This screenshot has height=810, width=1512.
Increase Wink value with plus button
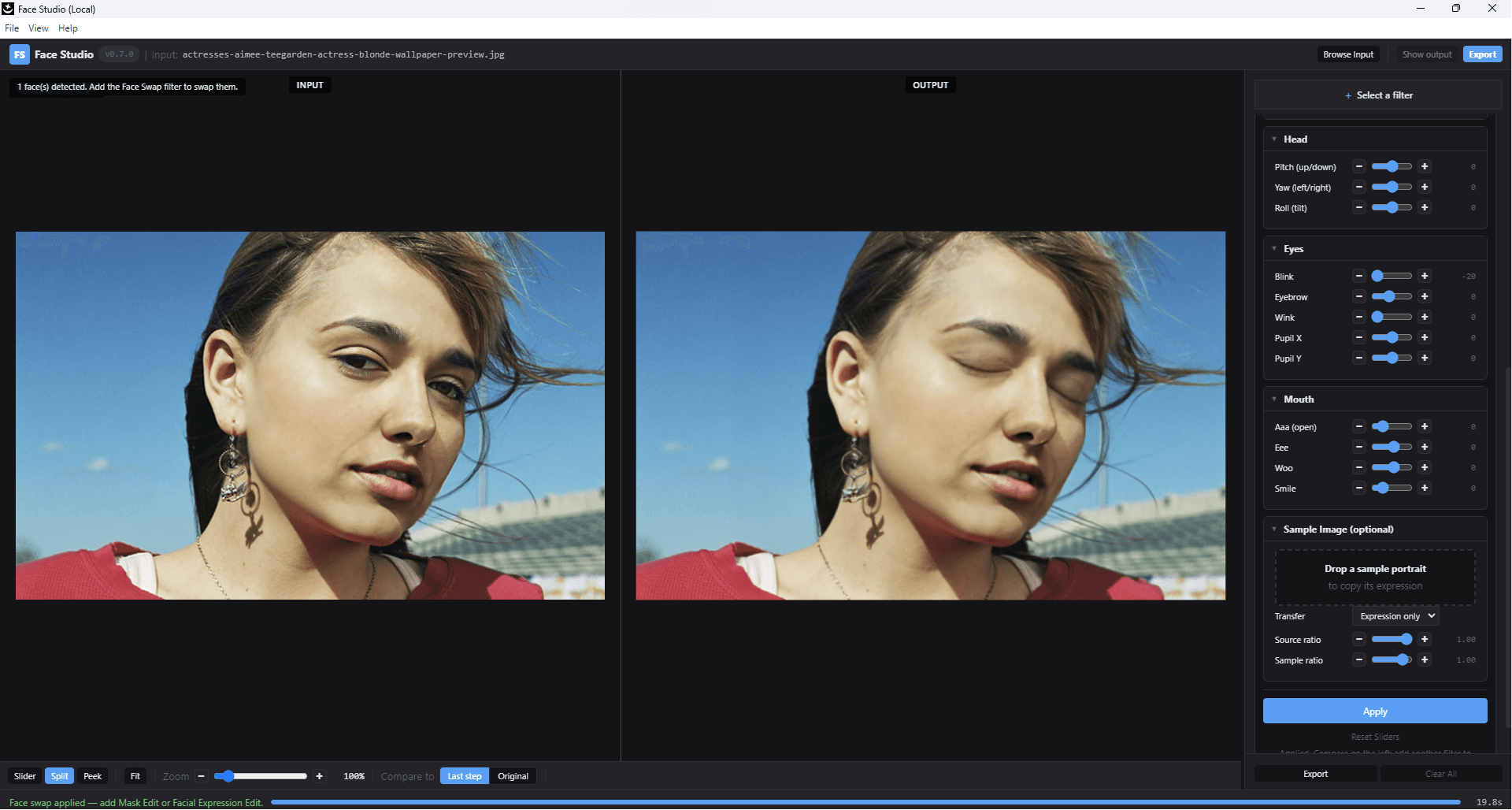click(x=1425, y=317)
